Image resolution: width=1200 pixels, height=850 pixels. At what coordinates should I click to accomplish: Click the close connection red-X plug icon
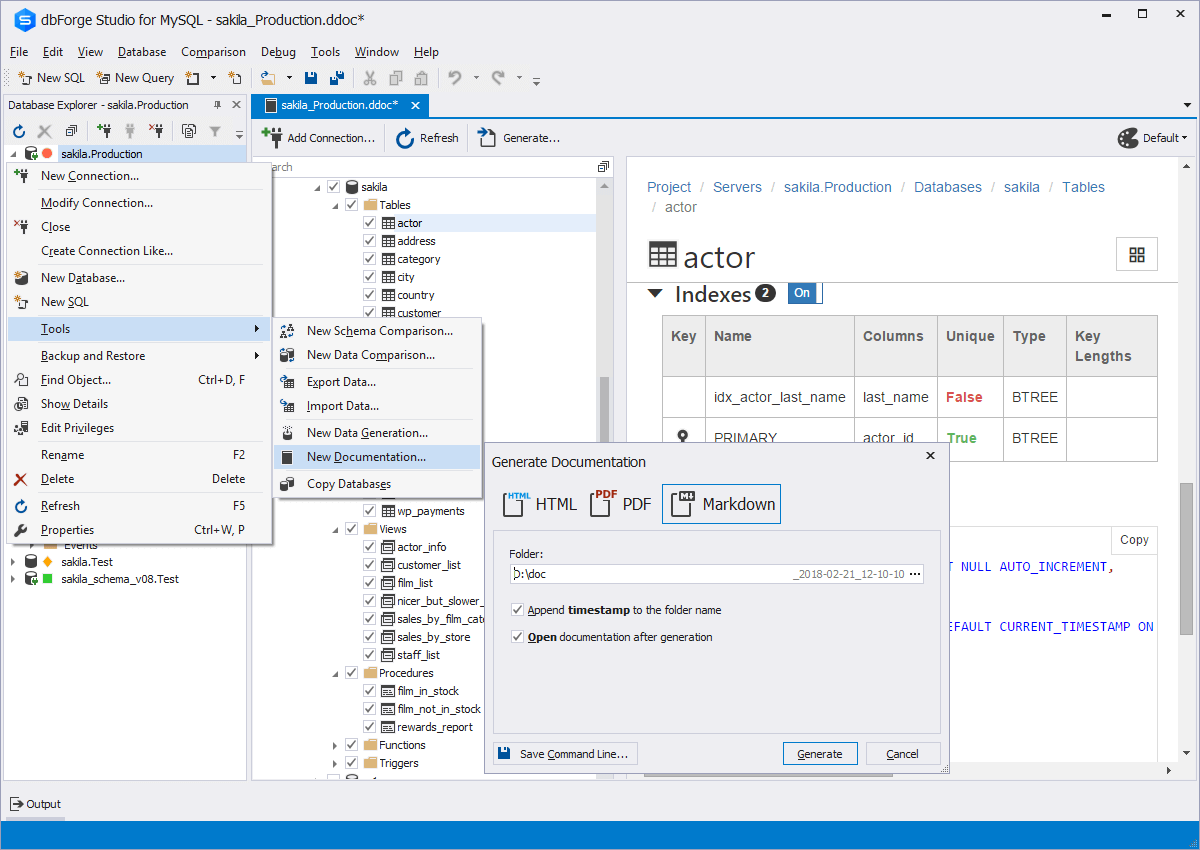(x=156, y=131)
